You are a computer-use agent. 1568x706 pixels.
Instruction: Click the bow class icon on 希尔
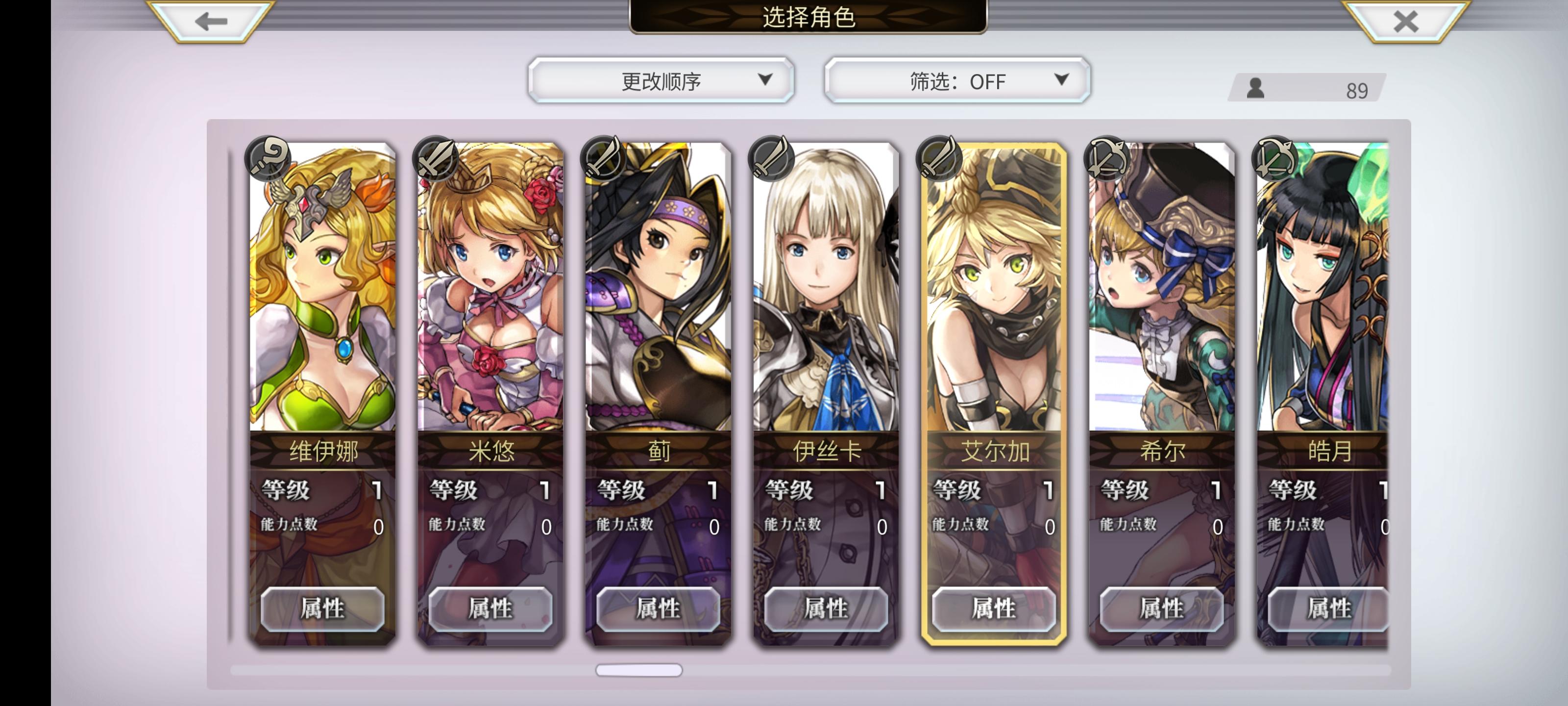coord(1107,158)
